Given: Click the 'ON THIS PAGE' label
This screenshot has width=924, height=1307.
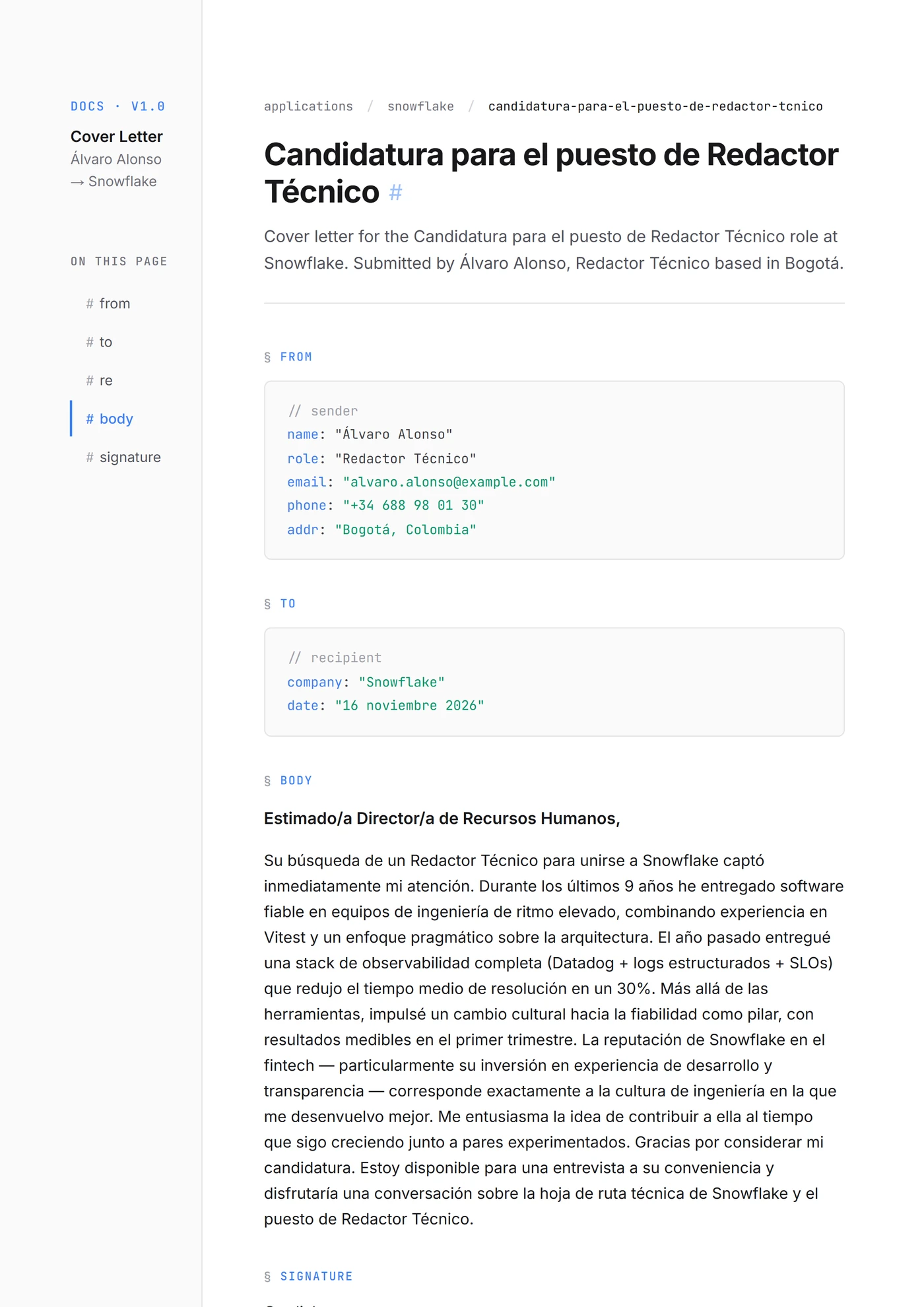Looking at the screenshot, I should [x=119, y=261].
